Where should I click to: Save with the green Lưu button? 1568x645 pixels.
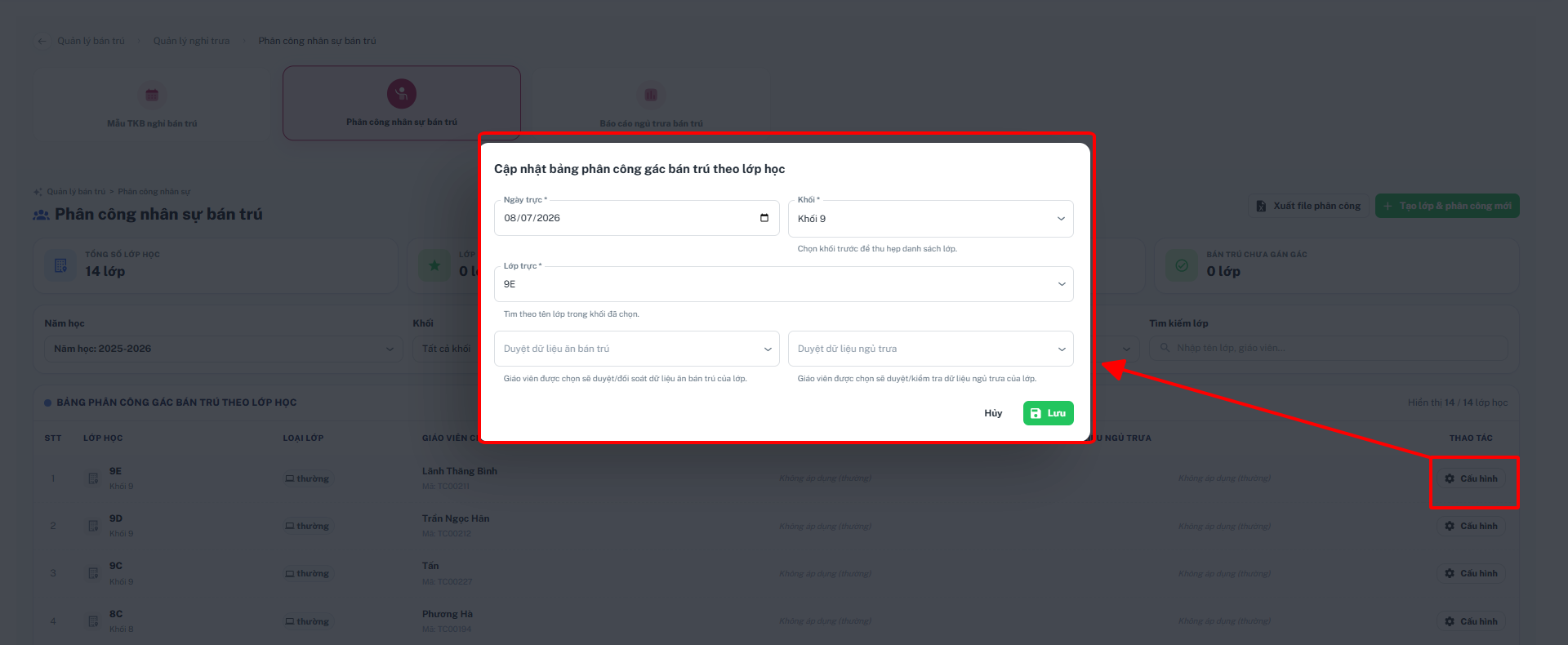click(1048, 413)
